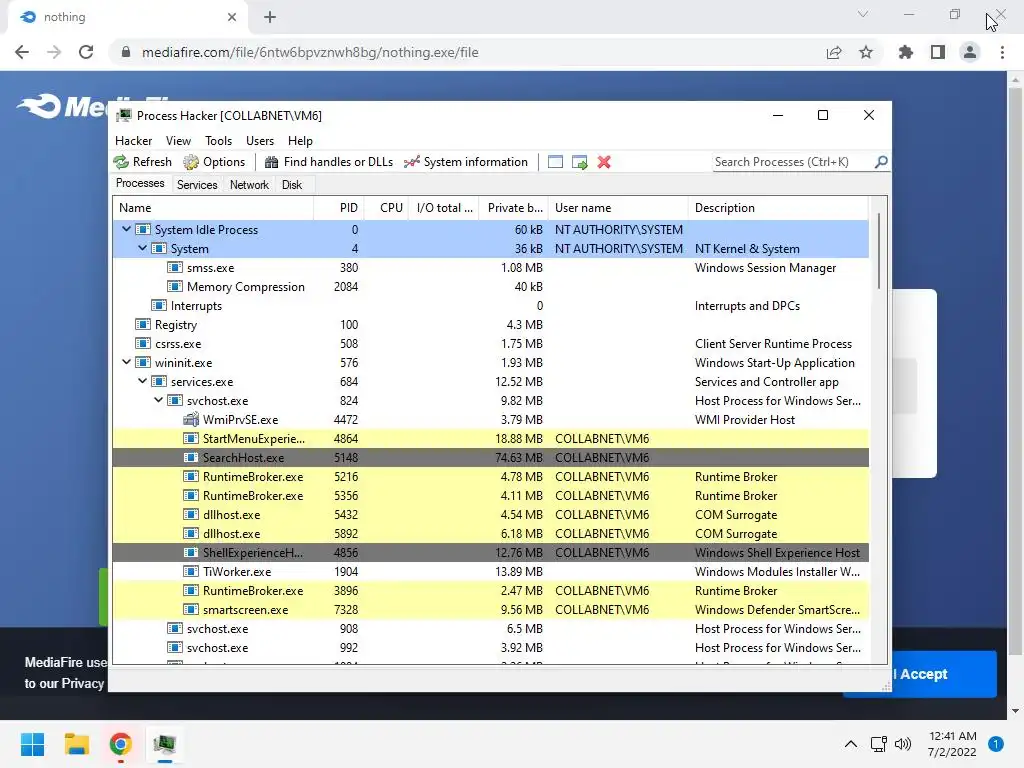This screenshot has height=768, width=1024.
Task: Select the Registry process row
Action: click(490, 325)
